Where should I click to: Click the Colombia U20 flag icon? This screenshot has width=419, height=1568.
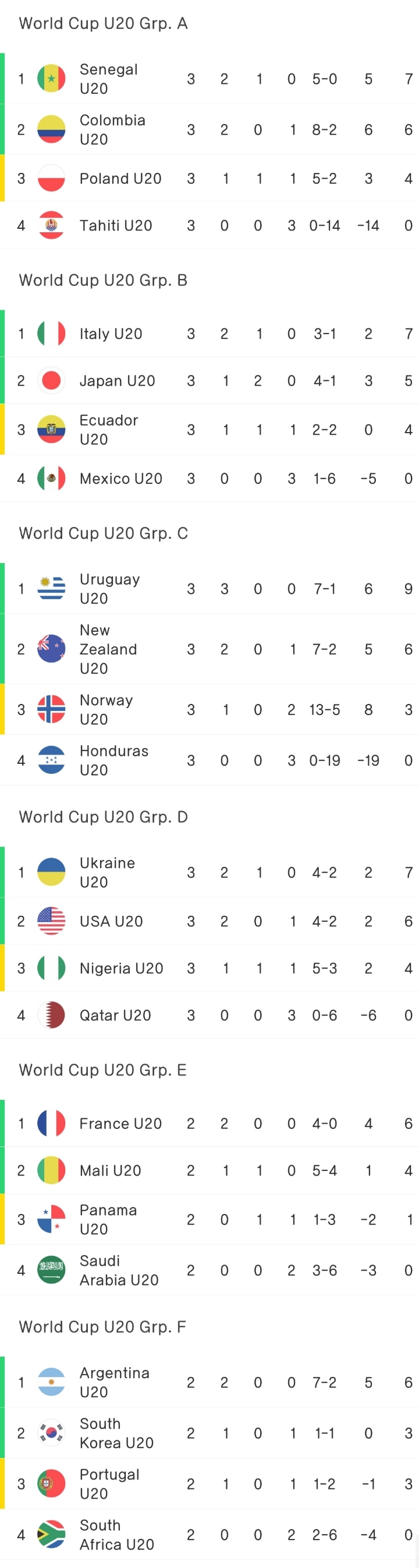pos(51,129)
